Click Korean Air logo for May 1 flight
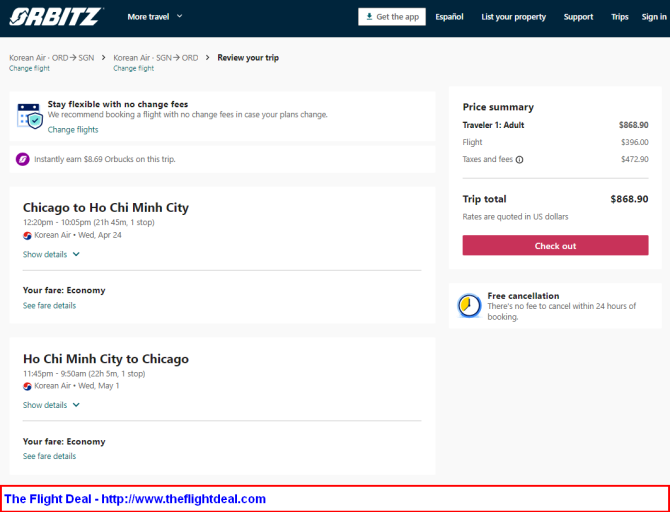The height and width of the screenshot is (512, 670). coord(27,386)
